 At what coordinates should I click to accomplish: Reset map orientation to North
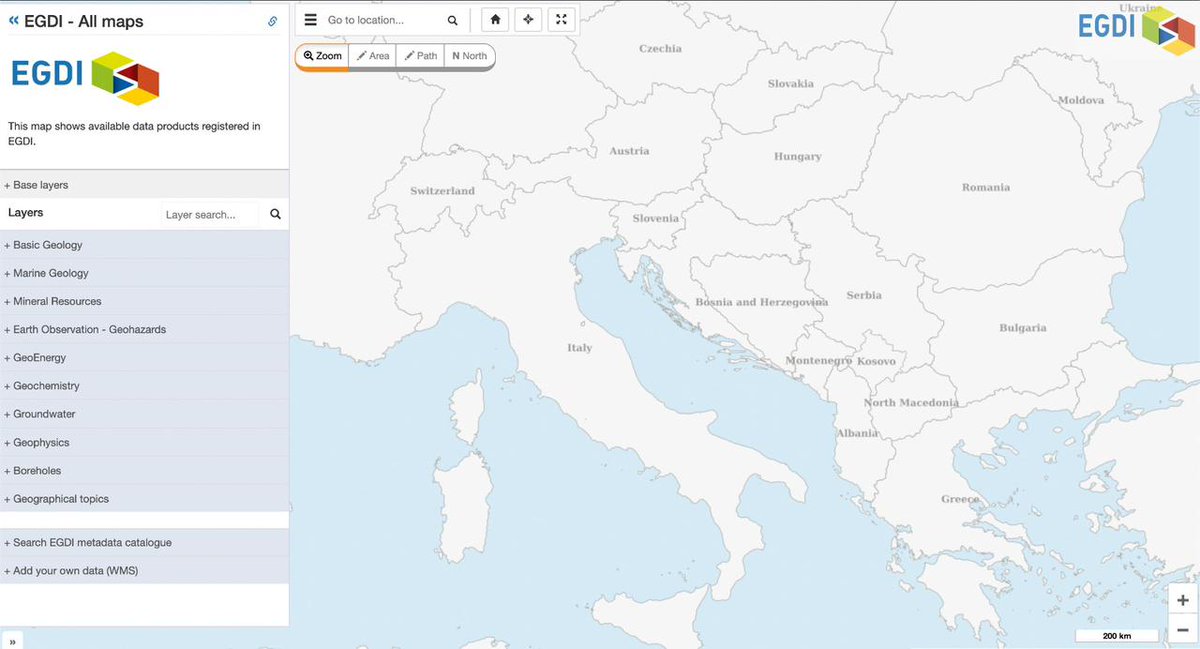(469, 56)
